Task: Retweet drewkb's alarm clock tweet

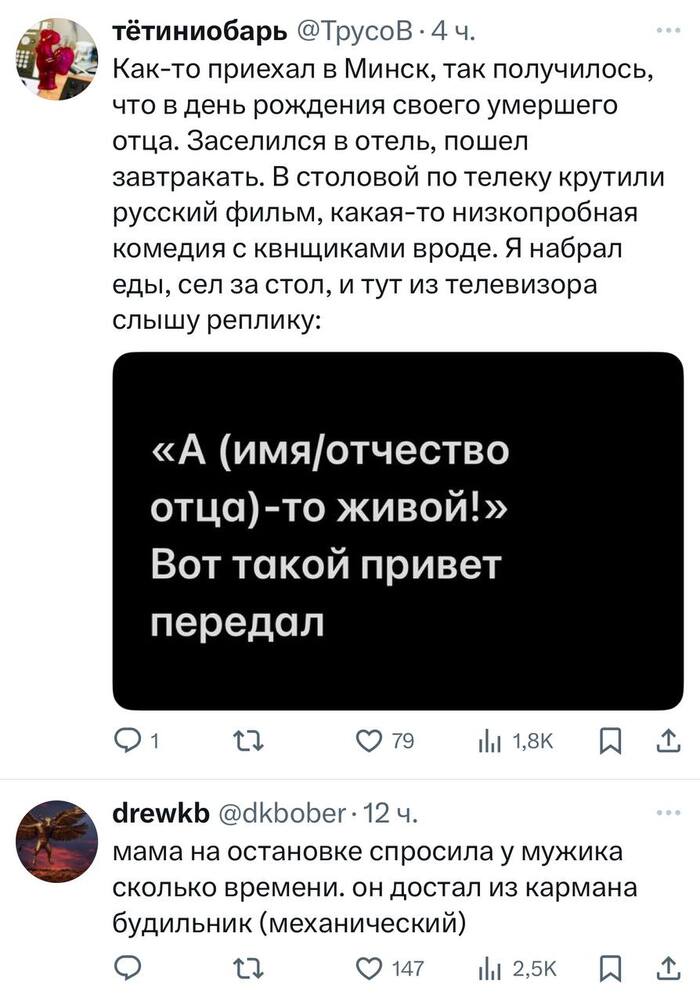Action: pos(245,967)
